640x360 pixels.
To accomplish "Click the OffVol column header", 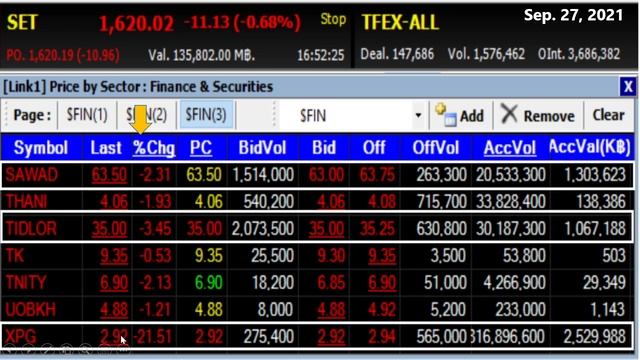I will pyautogui.click(x=436, y=148).
